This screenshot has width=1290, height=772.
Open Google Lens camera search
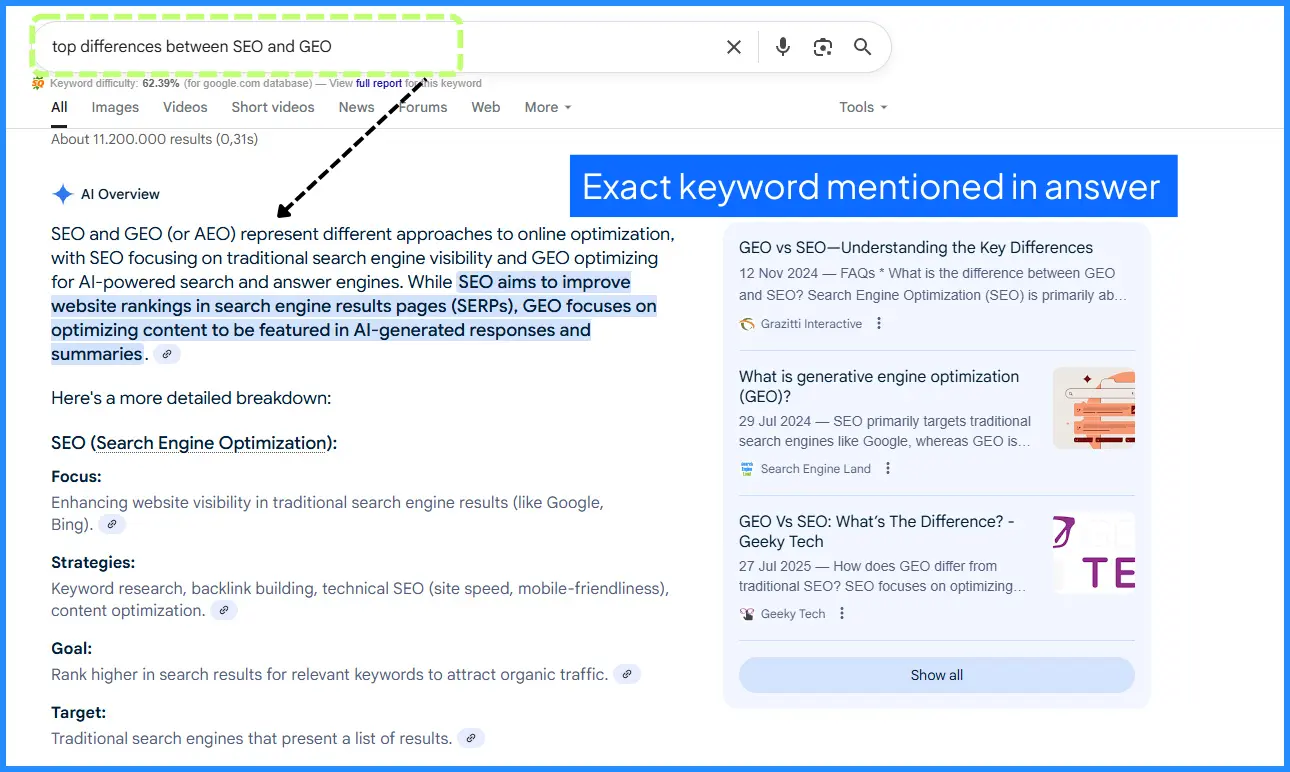click(822, 46)
